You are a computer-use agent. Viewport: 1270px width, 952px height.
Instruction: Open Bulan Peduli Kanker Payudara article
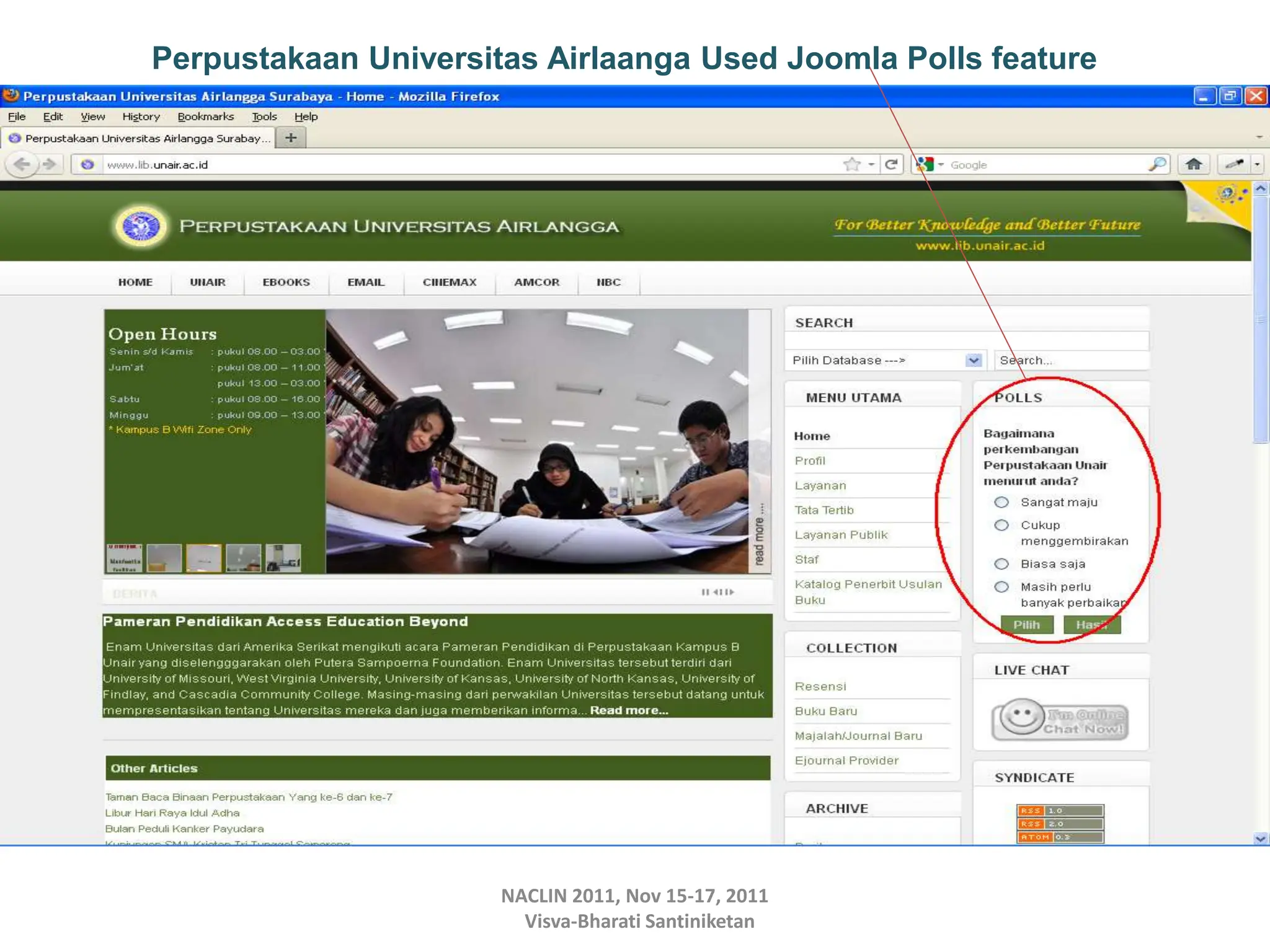[x=184, y=829]
